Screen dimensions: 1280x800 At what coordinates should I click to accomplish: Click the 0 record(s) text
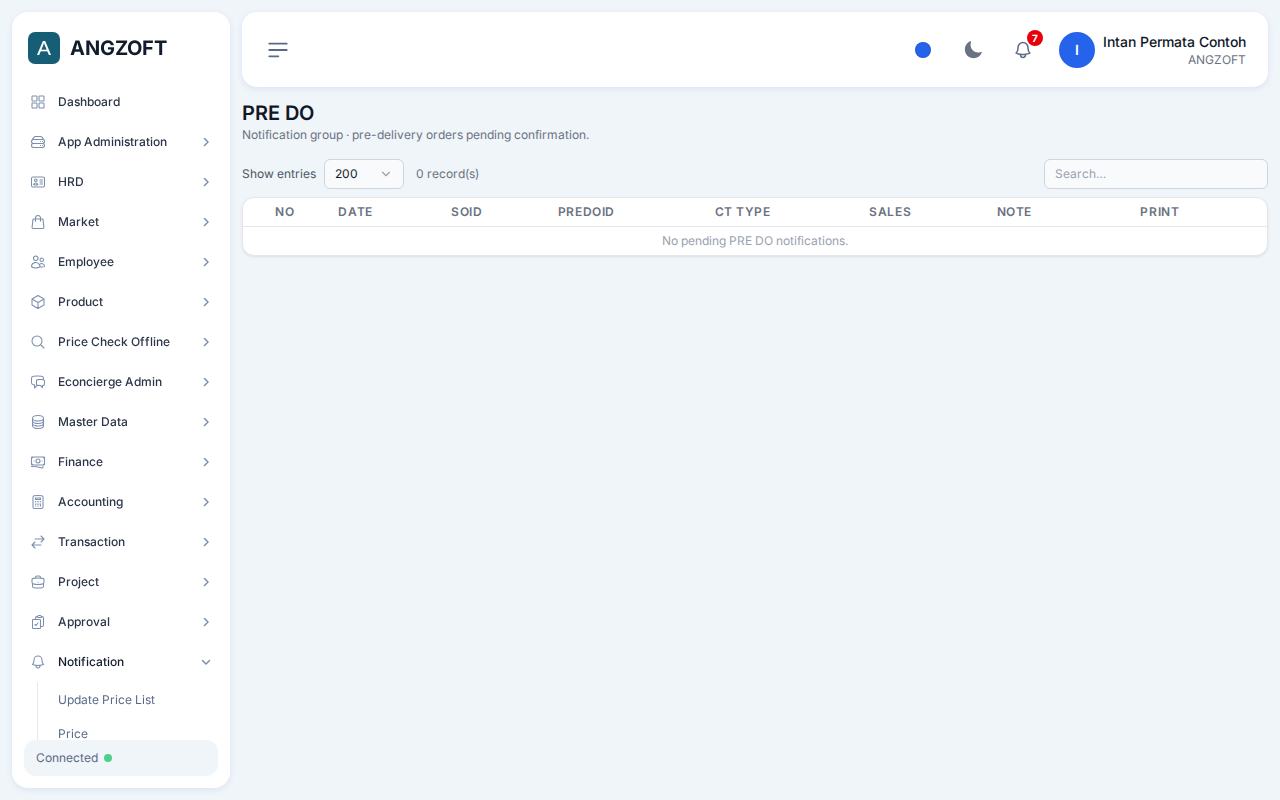pyautogui.click(x=447, y=174)
